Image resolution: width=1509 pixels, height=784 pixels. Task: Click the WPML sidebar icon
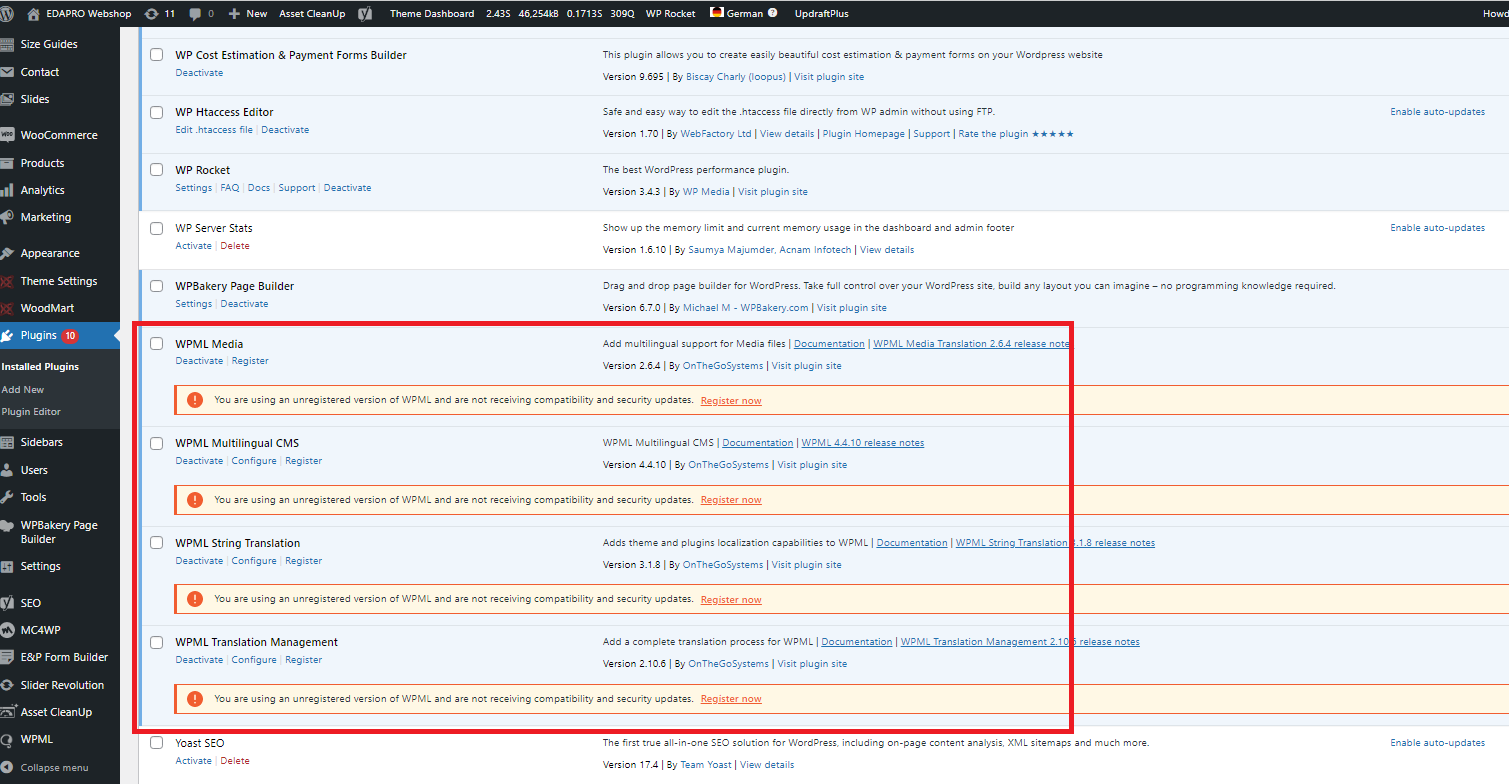pos(8,739)
